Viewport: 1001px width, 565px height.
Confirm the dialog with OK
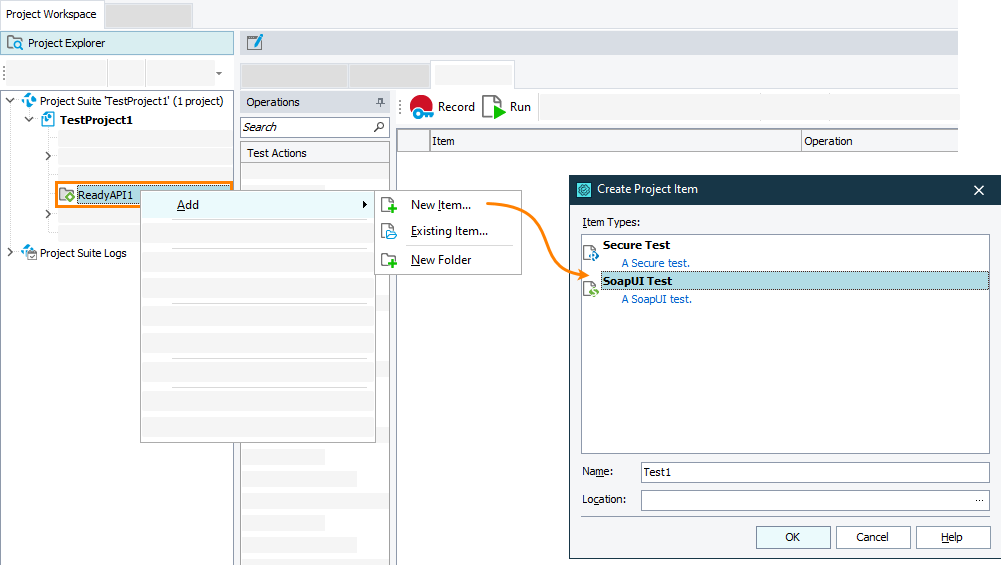[792, 537]
